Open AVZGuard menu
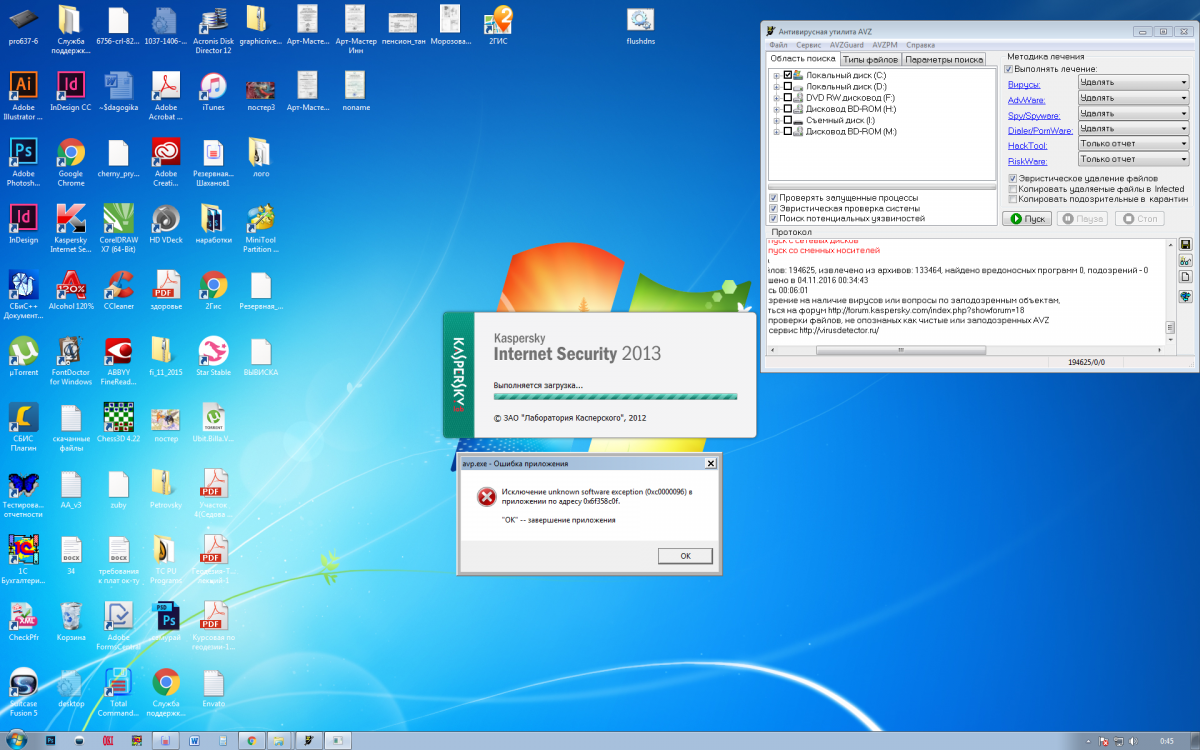1200x750 pixels. pyautogui.click(x=846, y=45)
